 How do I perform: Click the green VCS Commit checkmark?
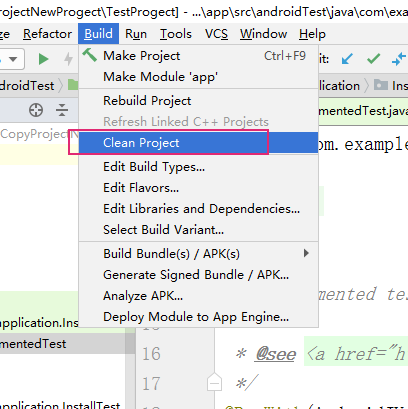point(373,59)
